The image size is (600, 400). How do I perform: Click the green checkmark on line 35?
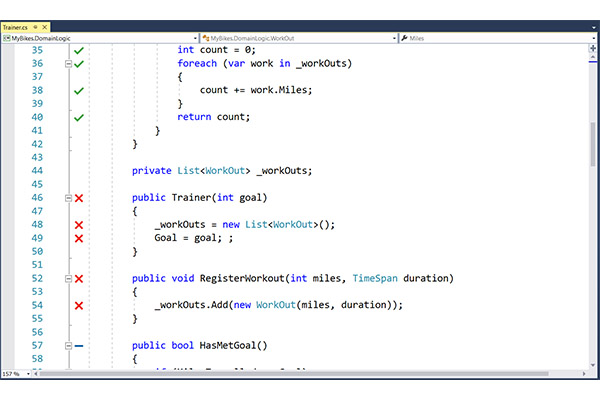tap(79, 50)
